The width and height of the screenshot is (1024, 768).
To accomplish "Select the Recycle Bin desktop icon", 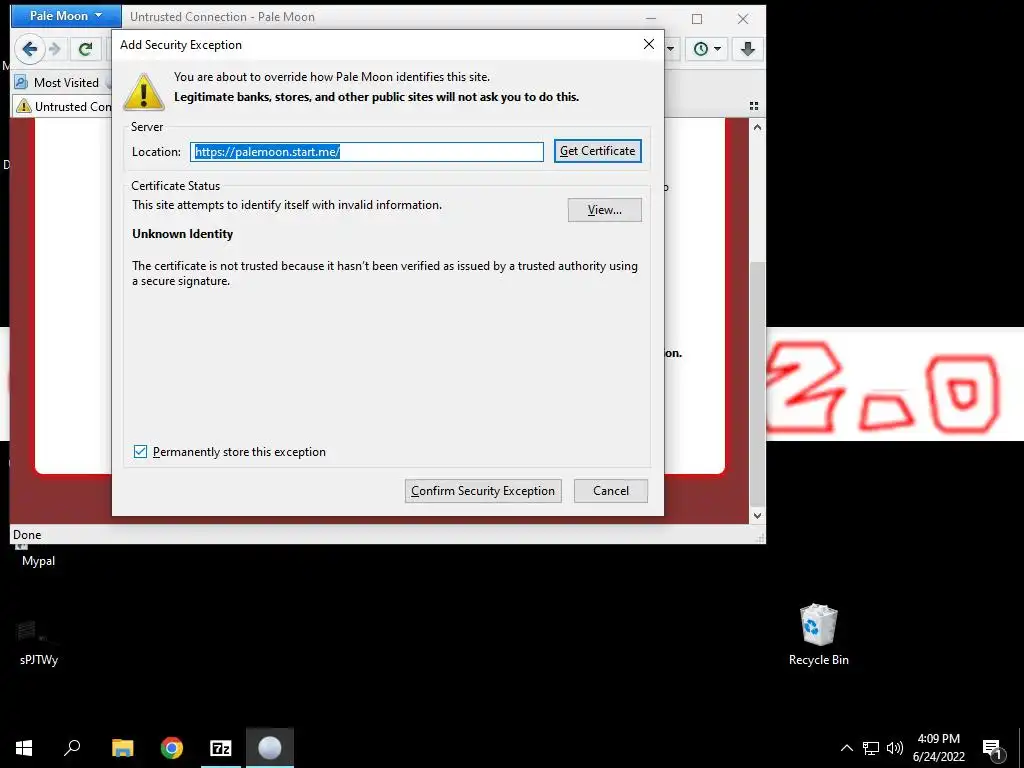I will 818,635.
